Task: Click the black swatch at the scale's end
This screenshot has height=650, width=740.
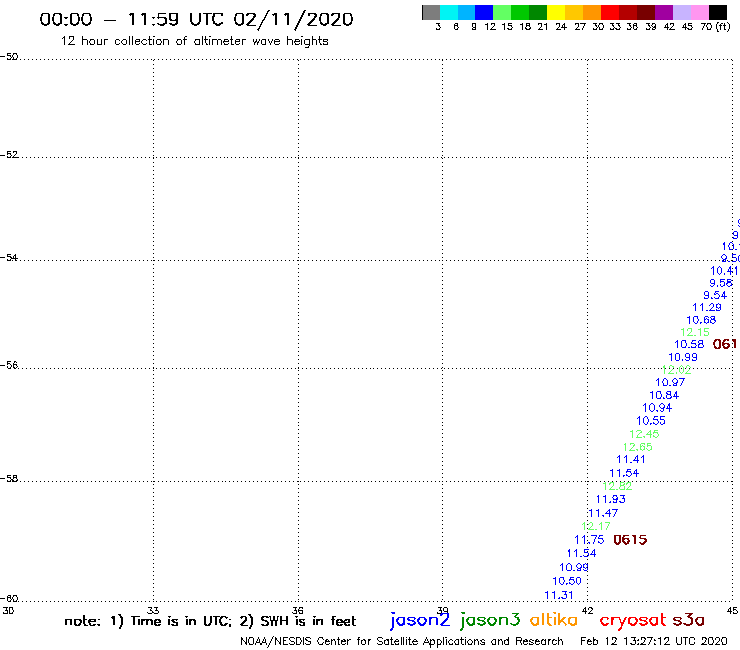Action: coord(717,12)
